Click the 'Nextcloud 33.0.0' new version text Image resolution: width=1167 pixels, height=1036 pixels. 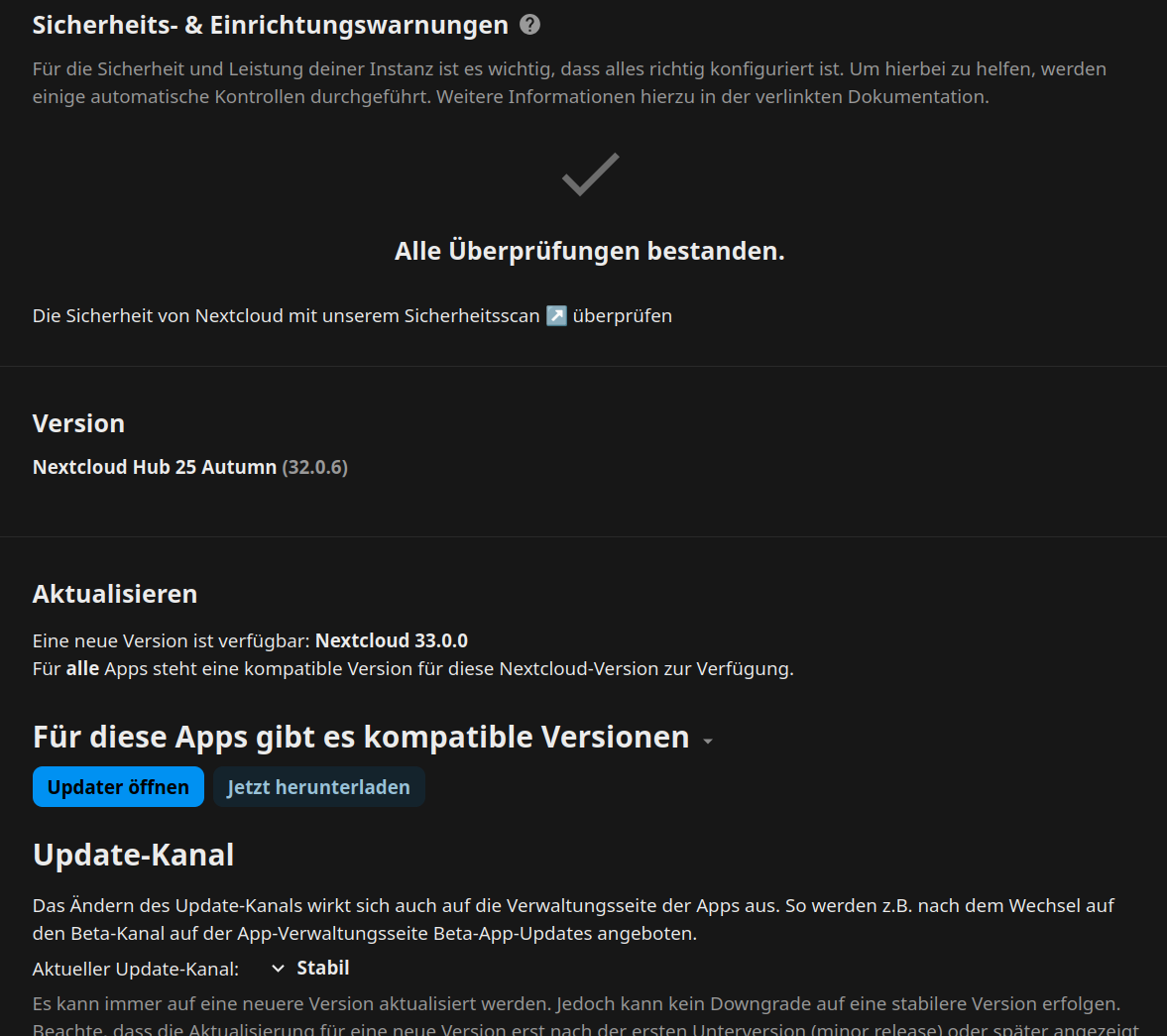[x=391, y=640]
